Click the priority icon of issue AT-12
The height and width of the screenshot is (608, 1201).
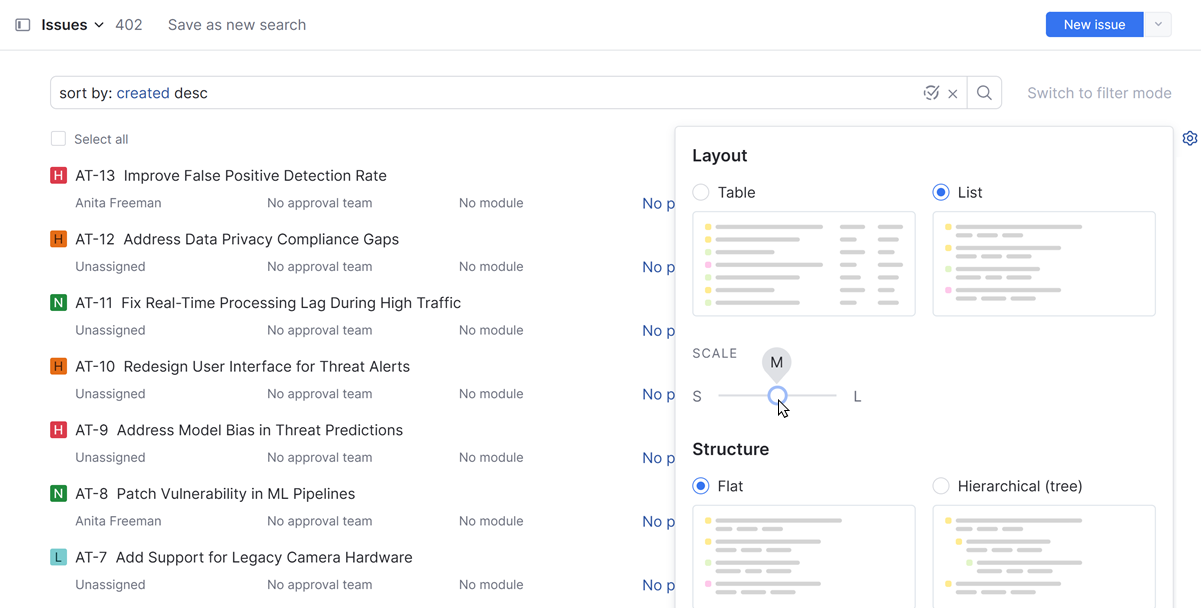click(x=58, y=240)
